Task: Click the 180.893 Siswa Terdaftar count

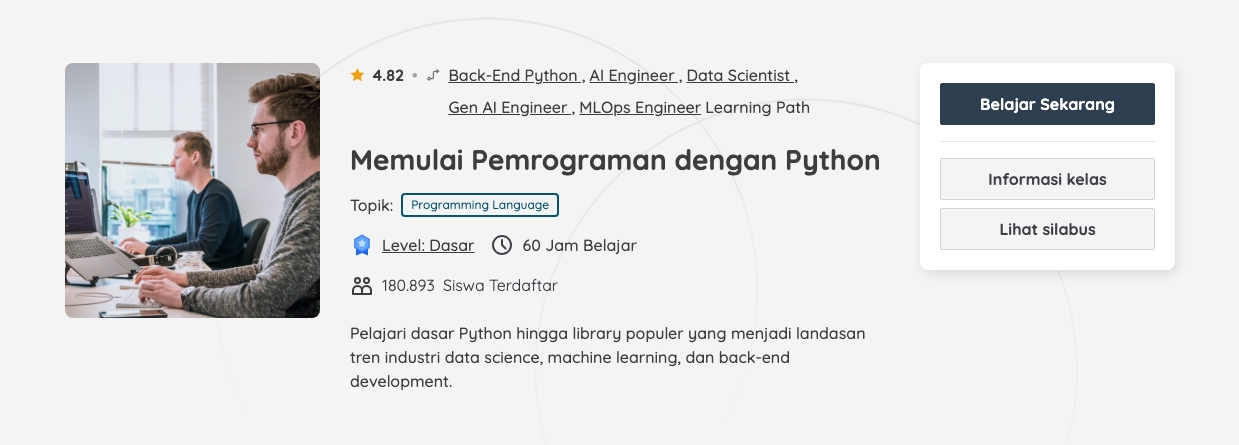Action: (x=469, y=286)
